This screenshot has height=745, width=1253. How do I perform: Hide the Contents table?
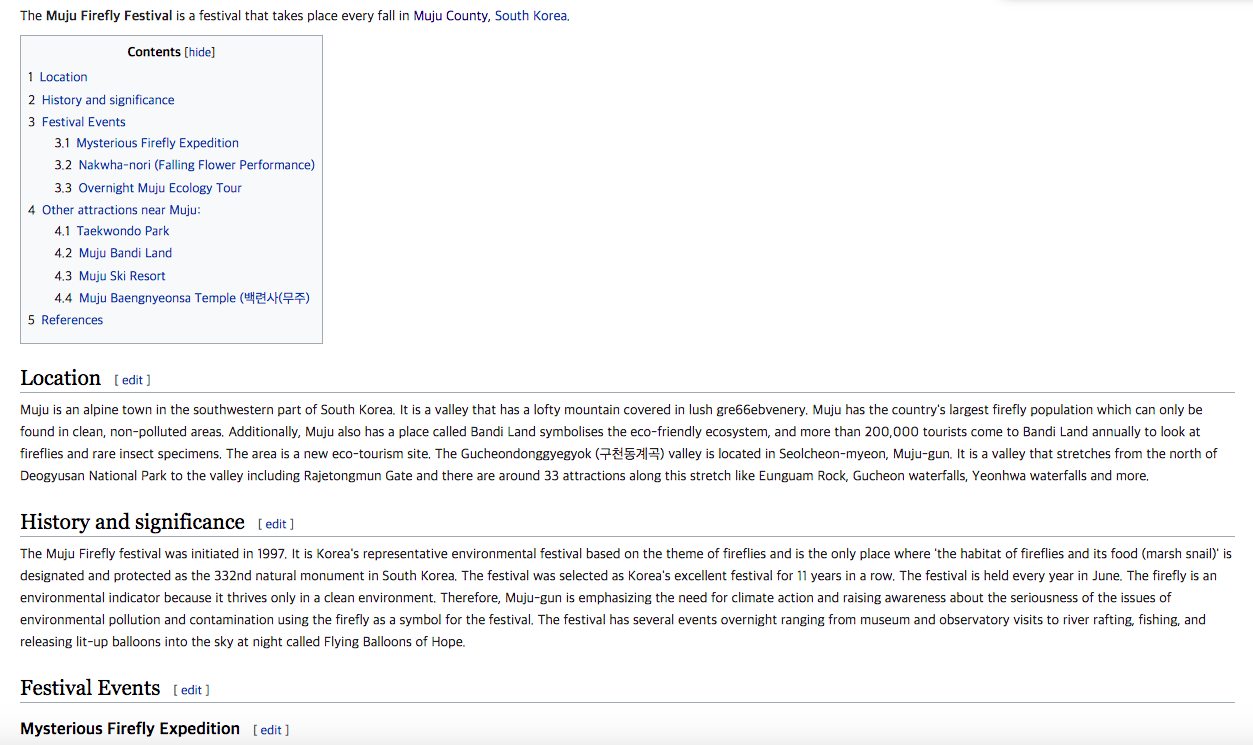[200, 52]
